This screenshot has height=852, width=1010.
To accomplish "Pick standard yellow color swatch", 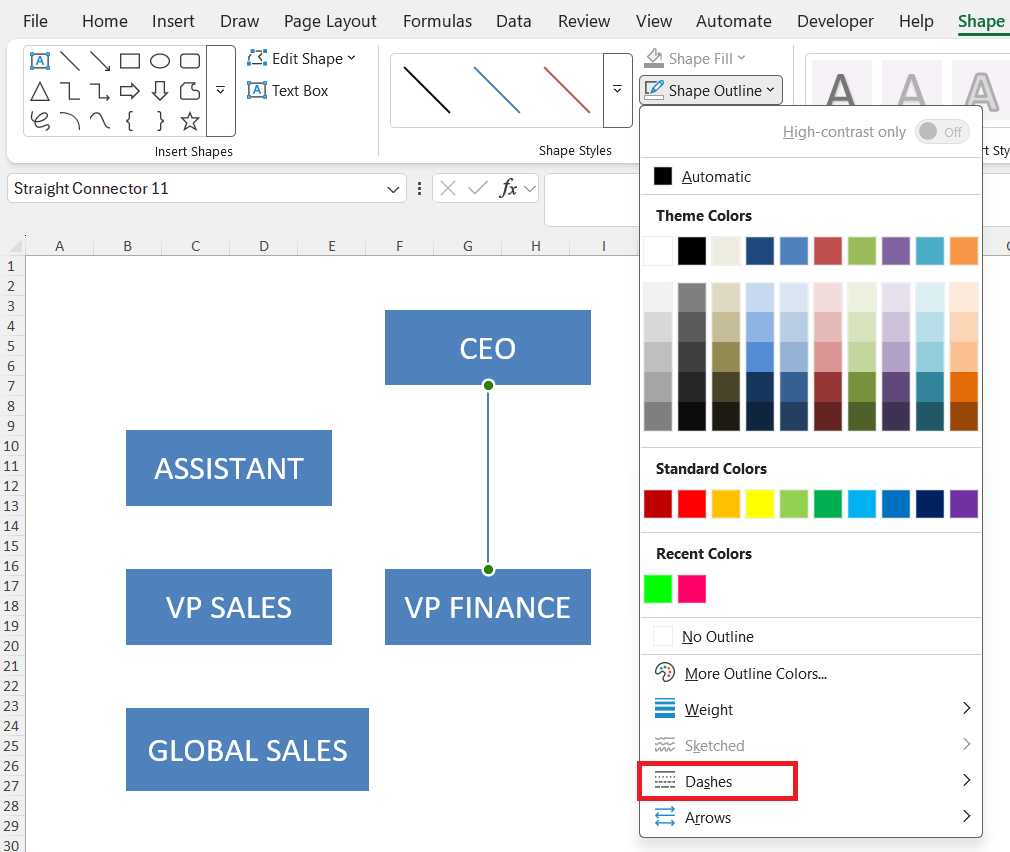I will (x=759, y=504).
